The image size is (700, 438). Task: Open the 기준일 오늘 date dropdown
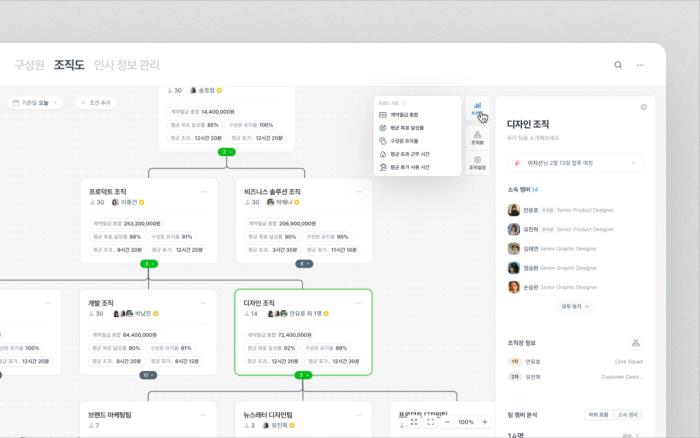pyautogui.click(x=35, y=103)
